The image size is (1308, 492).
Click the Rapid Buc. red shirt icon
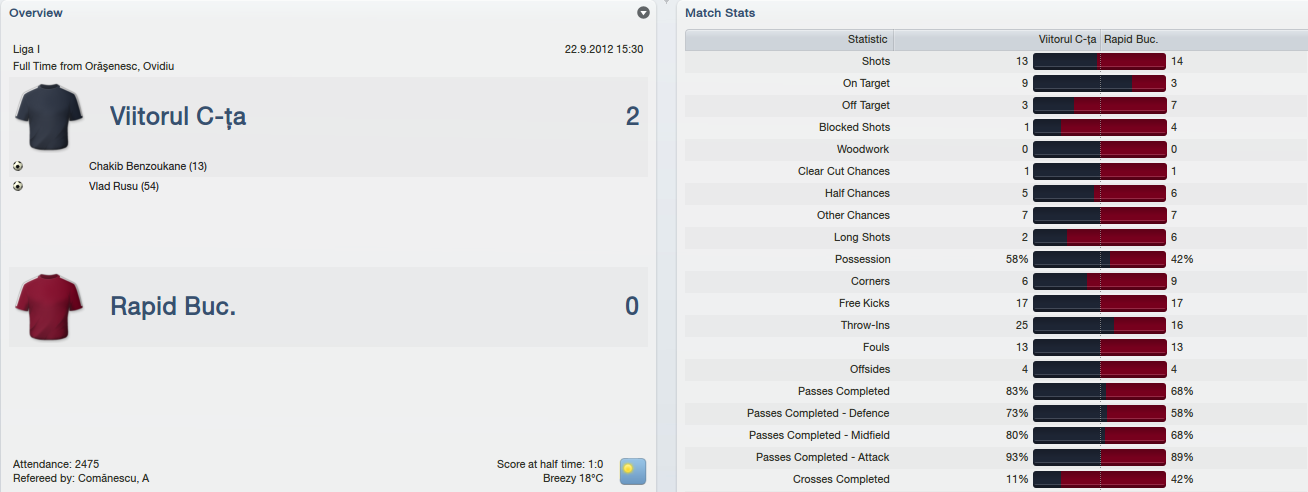49,306
